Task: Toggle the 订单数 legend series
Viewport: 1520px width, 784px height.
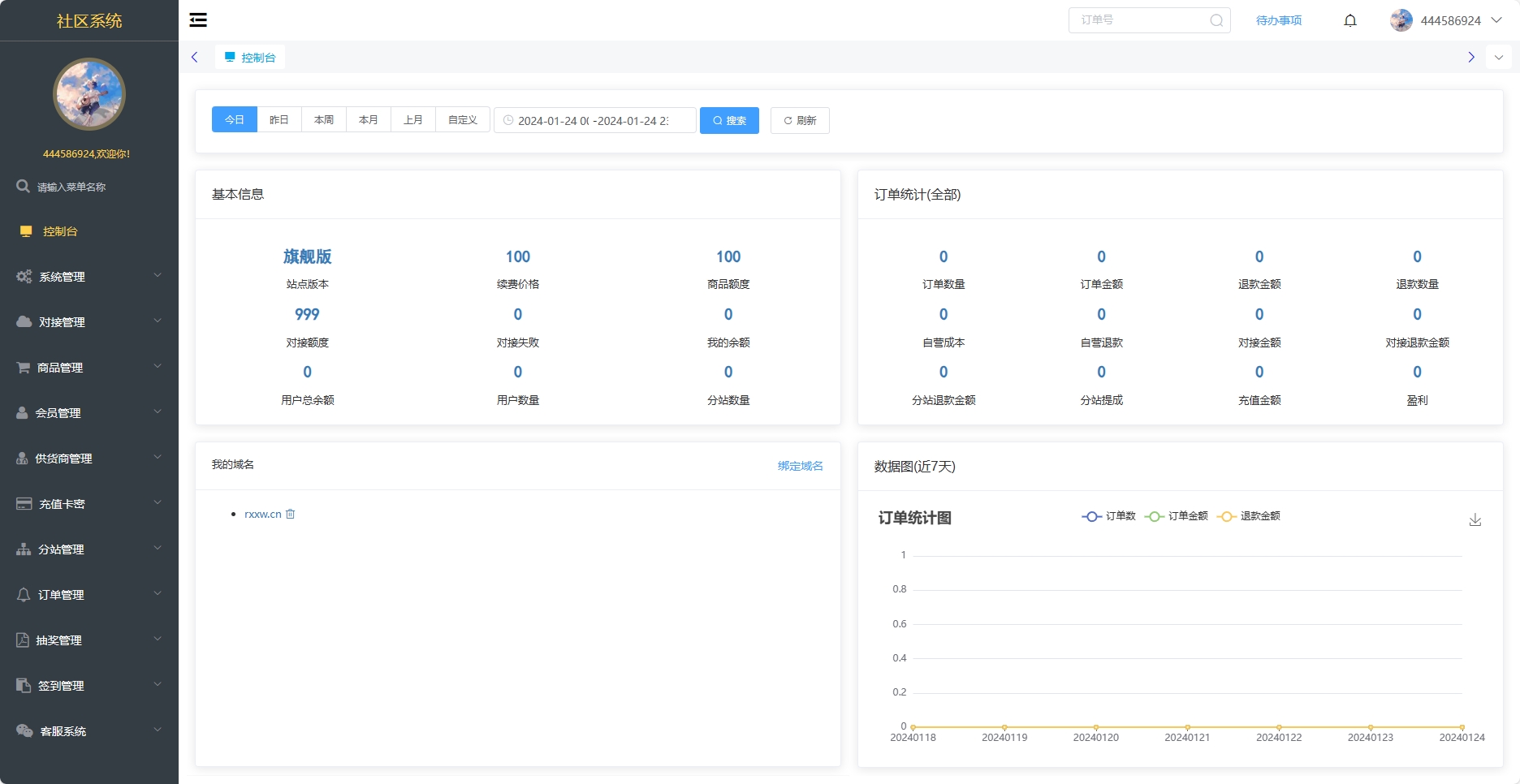Action: (1109, 516)
